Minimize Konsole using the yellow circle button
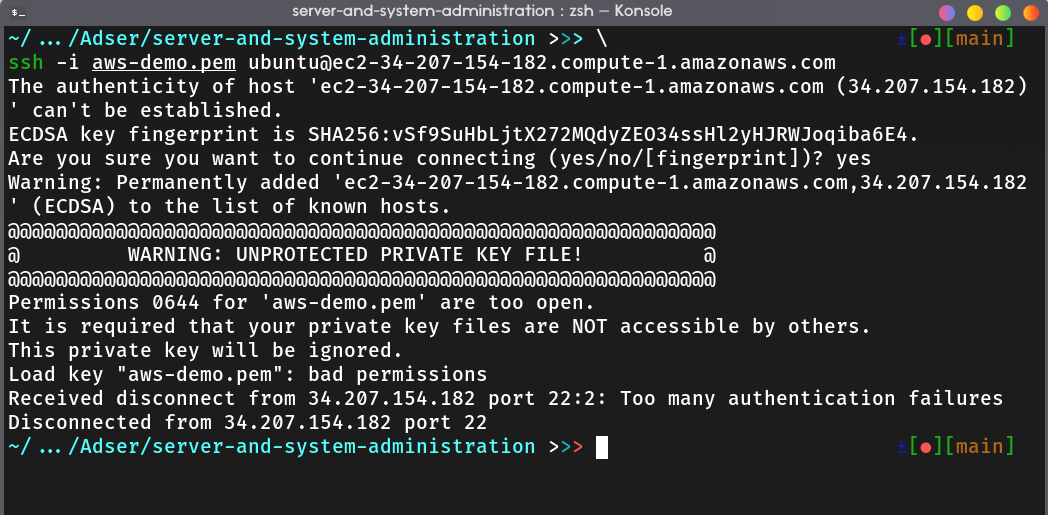Screen dimensions: 1048x515 click(974, 13)
